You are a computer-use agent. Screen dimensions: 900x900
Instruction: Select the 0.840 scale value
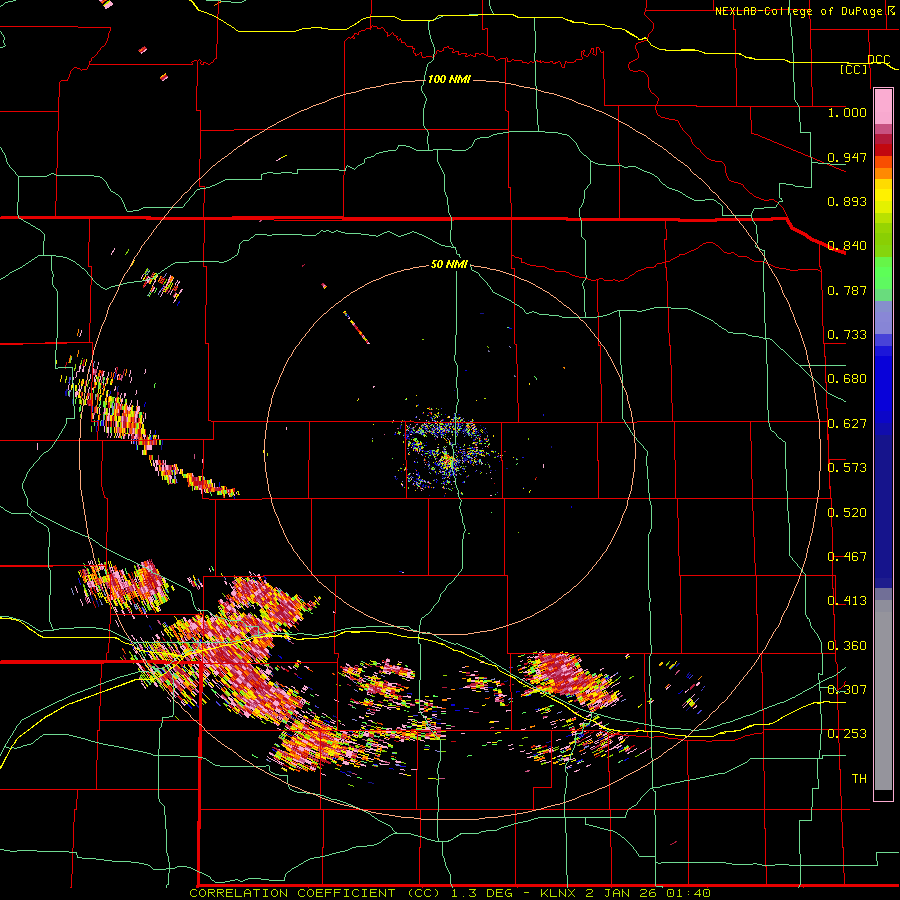pyautogui.click(x=847, y=246)
